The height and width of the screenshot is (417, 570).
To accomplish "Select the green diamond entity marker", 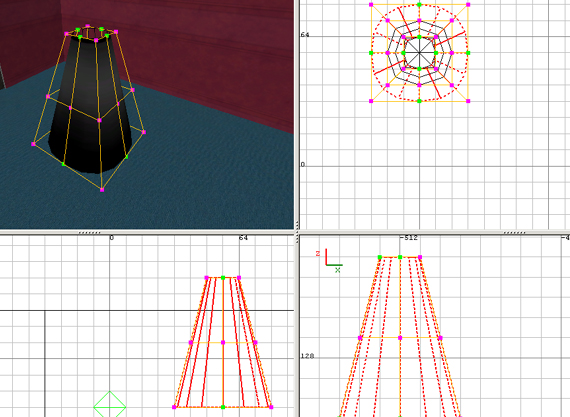I will pos(110,404).
